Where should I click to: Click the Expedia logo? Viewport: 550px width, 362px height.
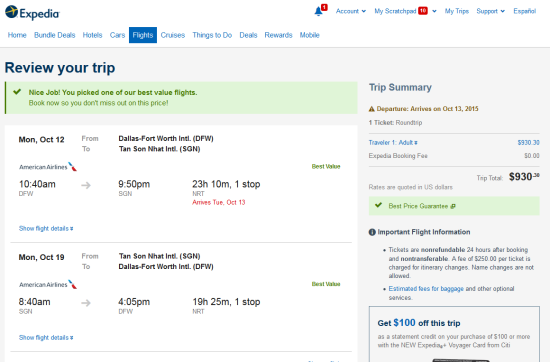coord(32,13)
